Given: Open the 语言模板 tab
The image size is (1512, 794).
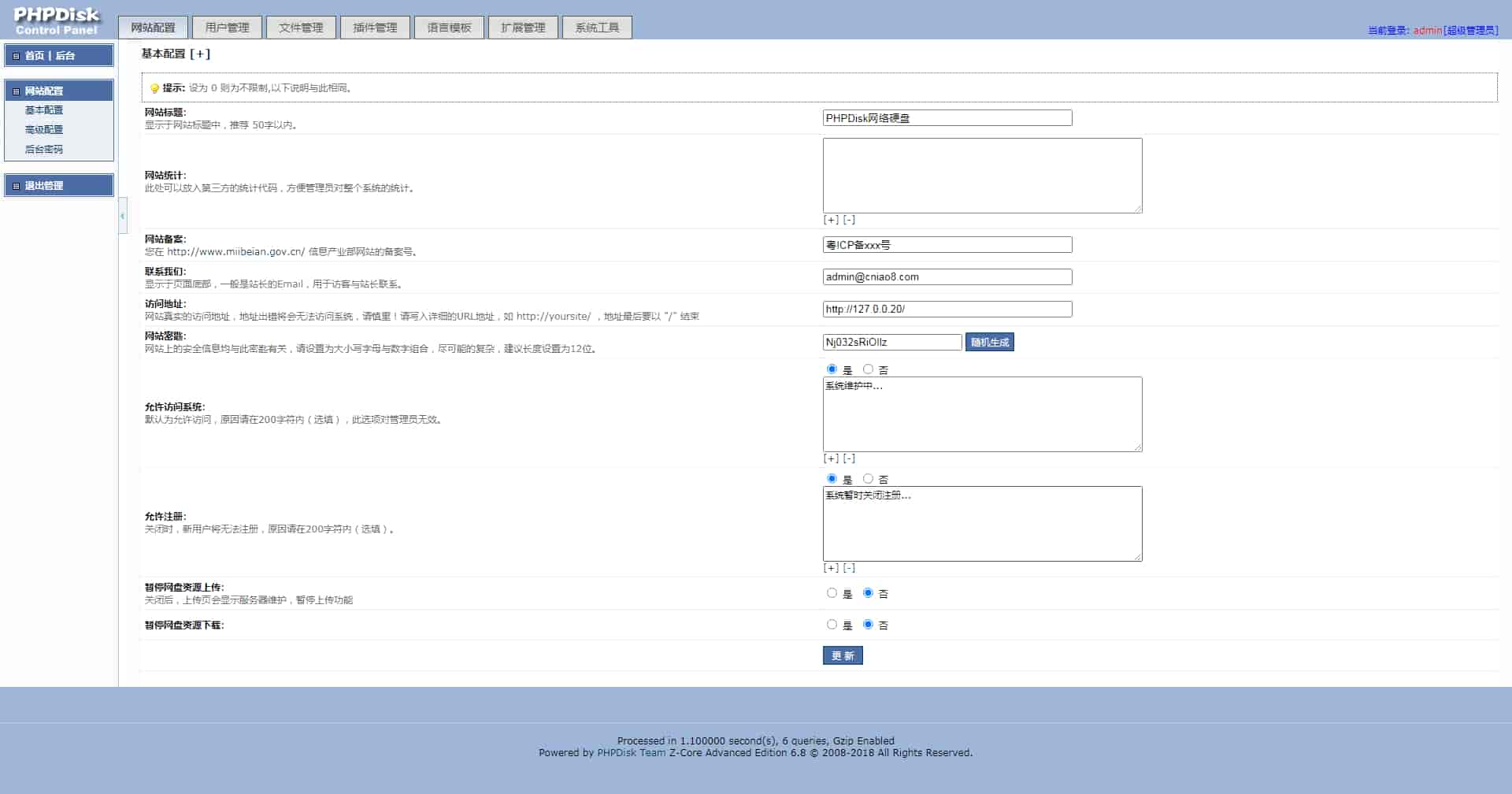Looking at the screenshot, I should 449,28.
